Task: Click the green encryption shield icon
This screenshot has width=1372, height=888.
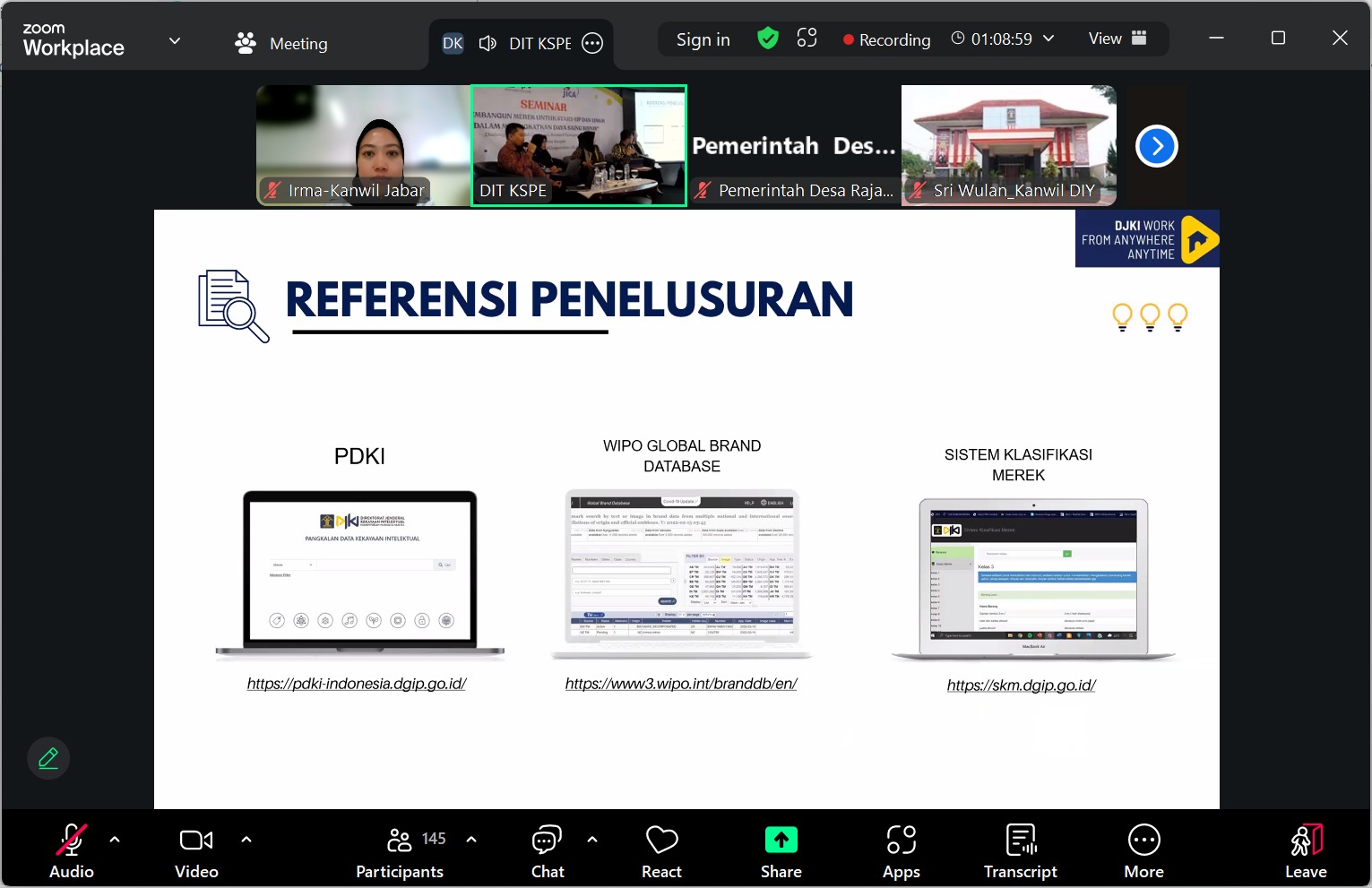Action: coord(767,39)
